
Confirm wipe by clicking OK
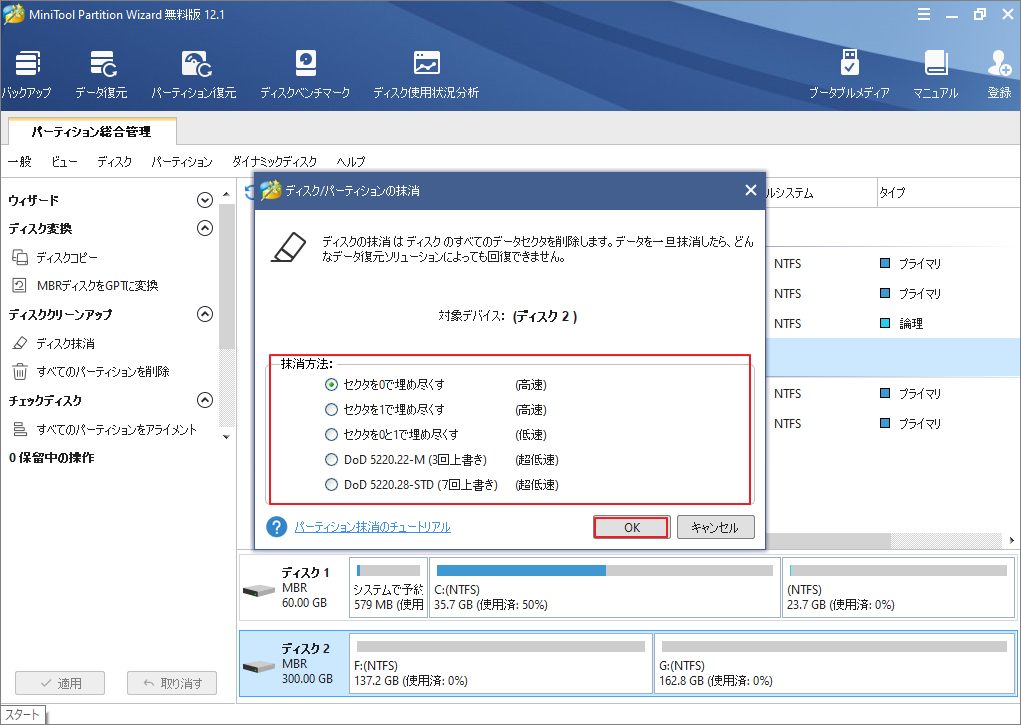click(x=631, y=527)
